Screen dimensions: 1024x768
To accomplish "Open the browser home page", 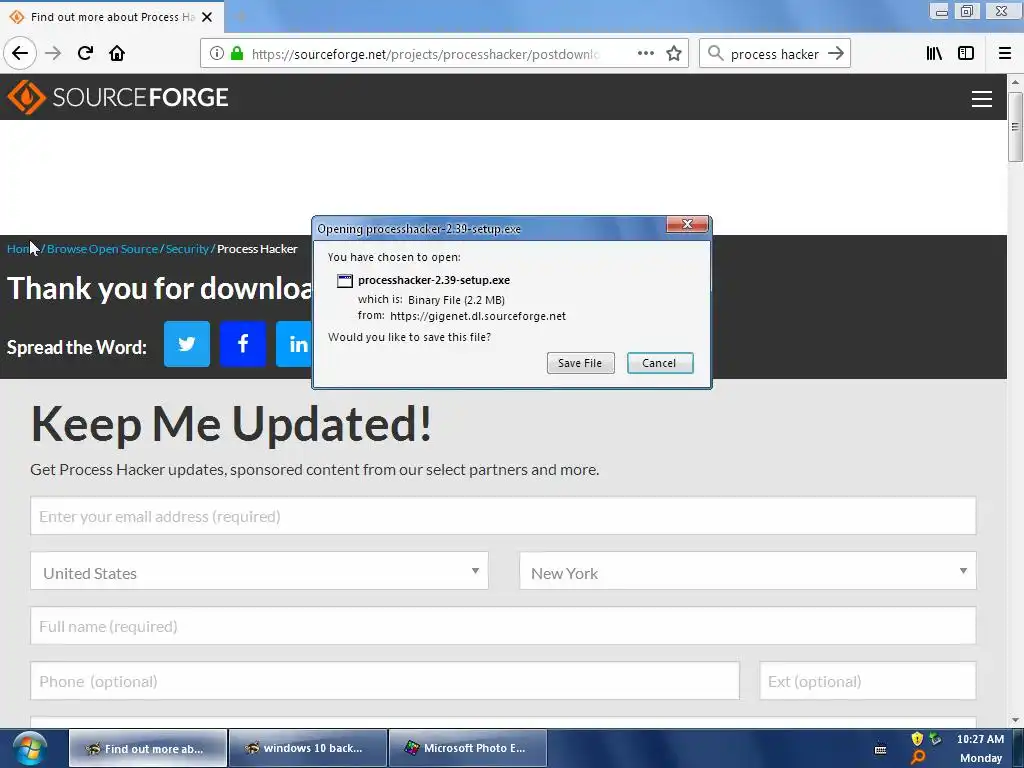I will (x=117, y=53).
